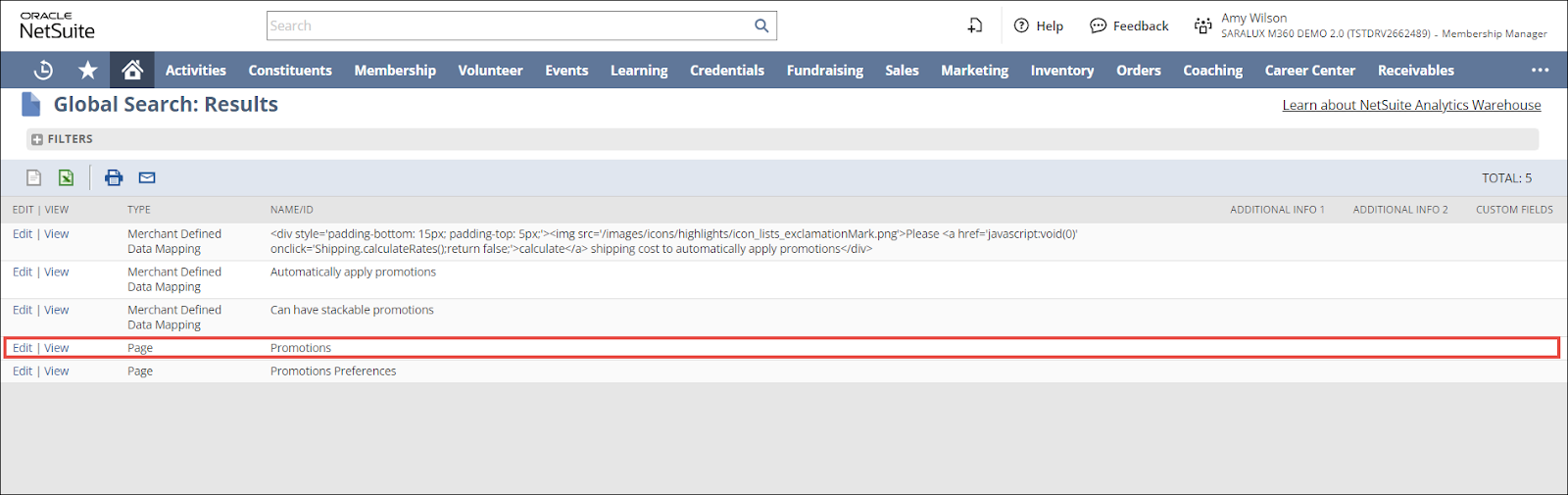Viewport: 1568px width, 495px height.
Task: Export results to CSV icon
Action: click(x=33, y=177)
